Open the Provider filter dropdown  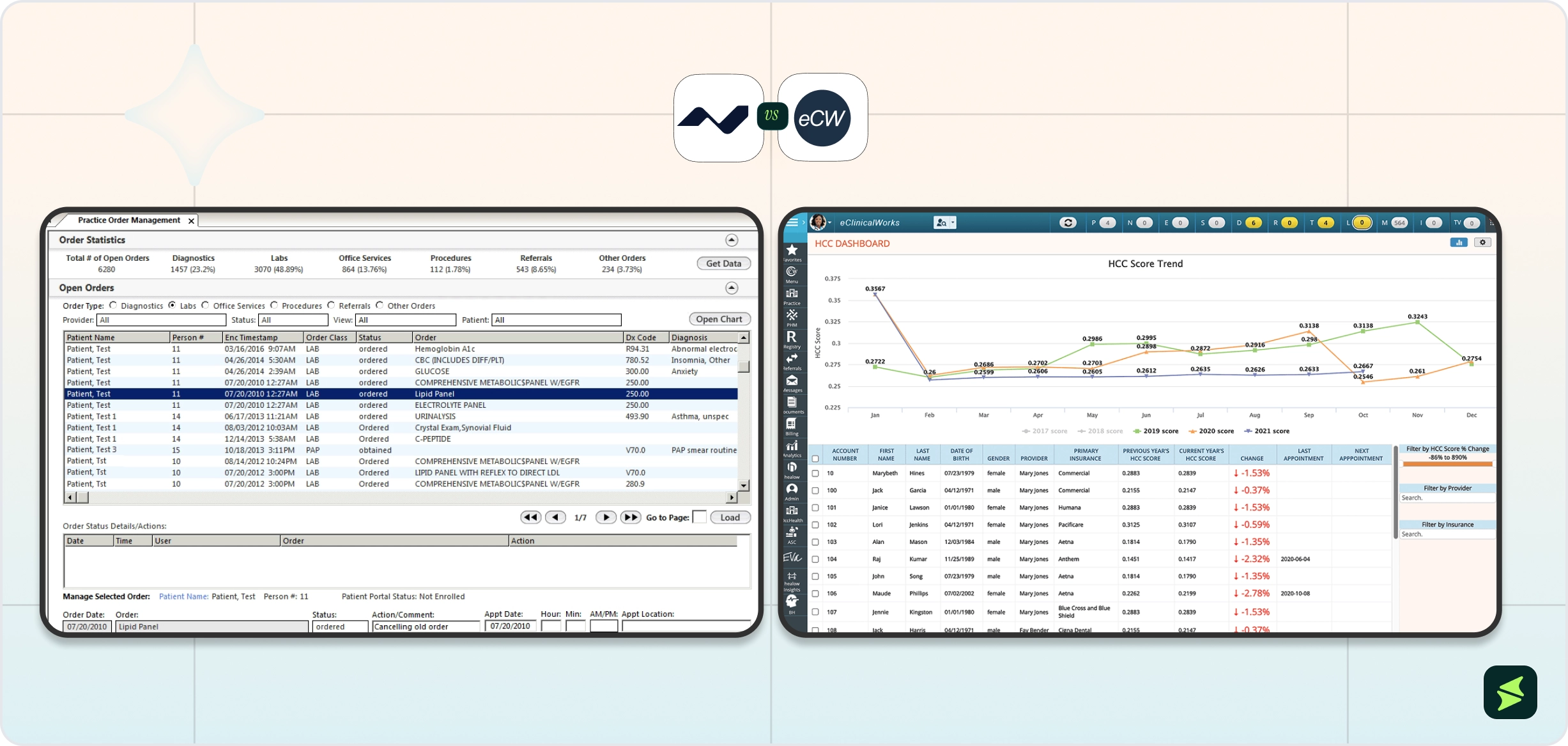pyautogui.click(x=161, y=320)
